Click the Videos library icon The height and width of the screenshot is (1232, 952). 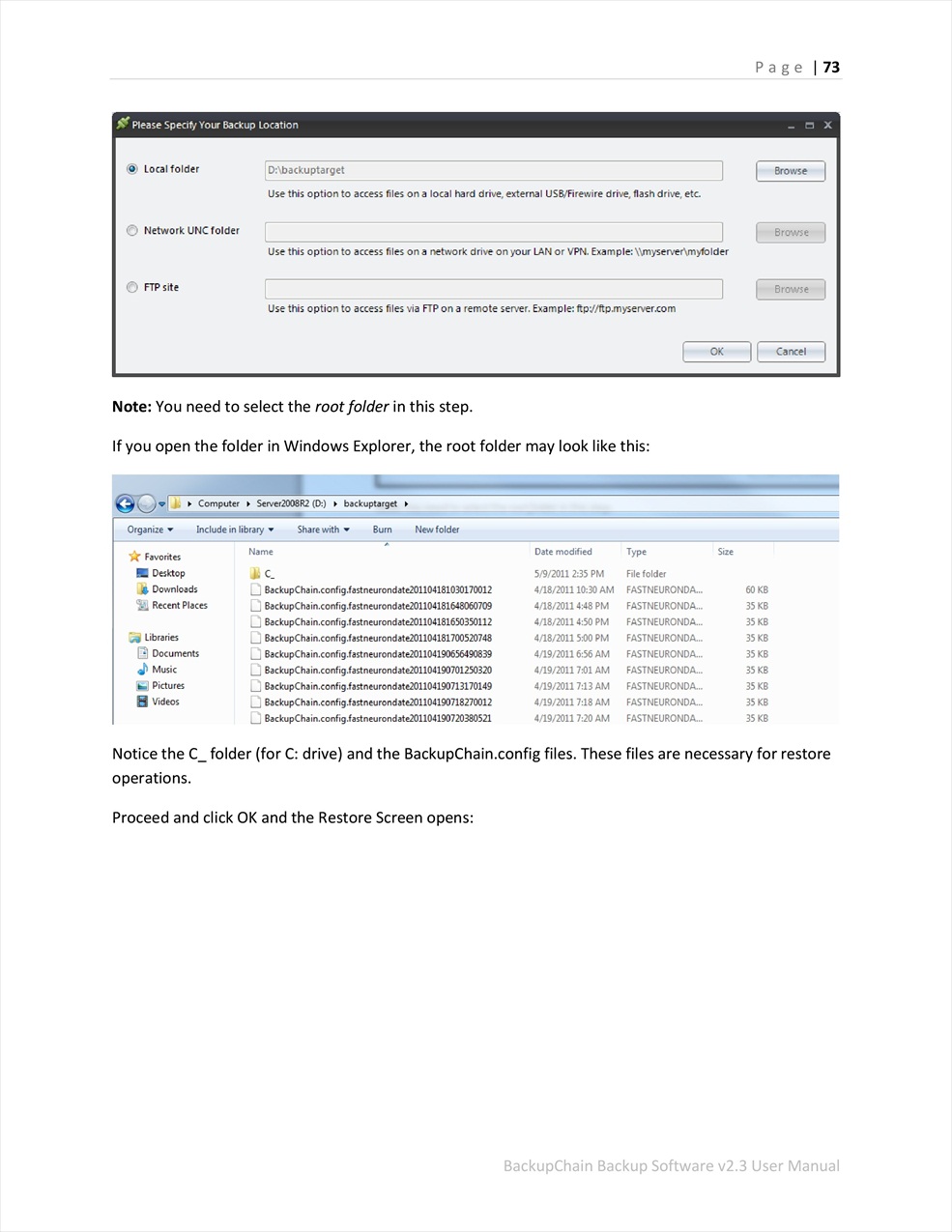(142, 702)
